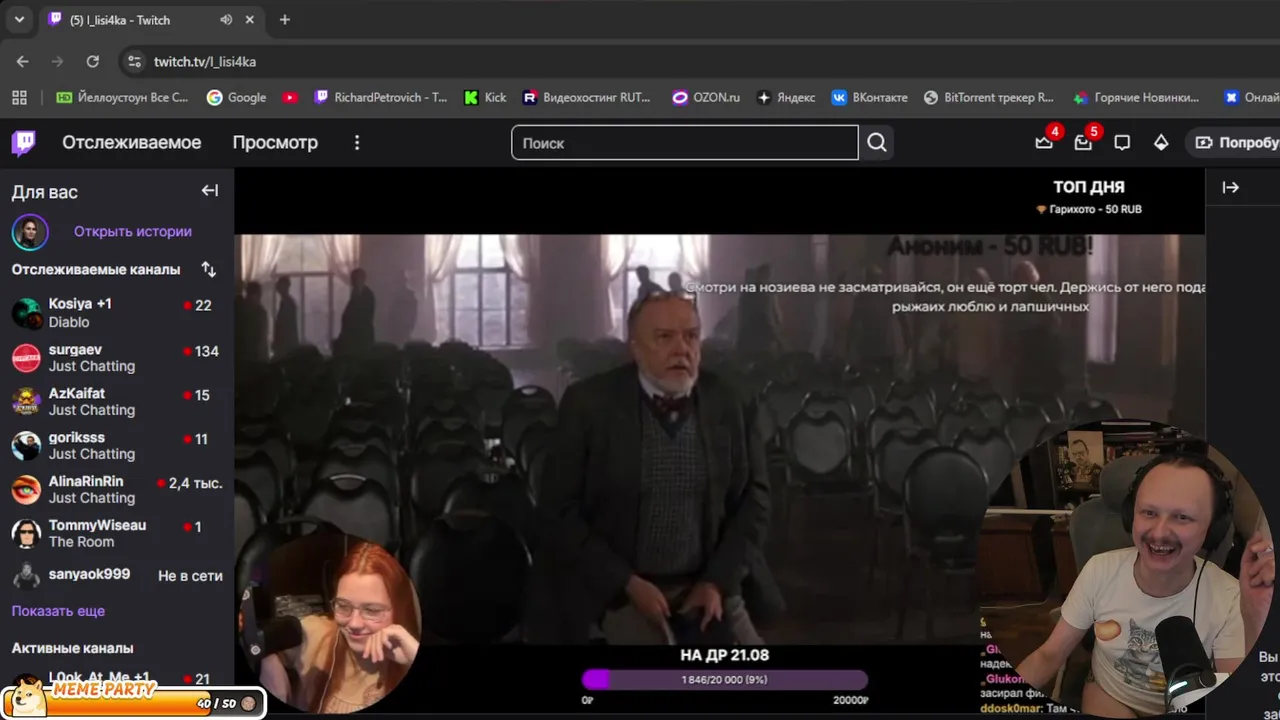Reload the Twitch page
Screen dimensions: 1280x720
pyautogui.click(x=93, y=61)
